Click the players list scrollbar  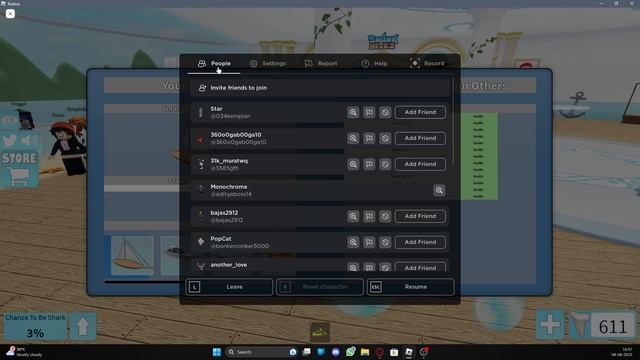(453, 122)
